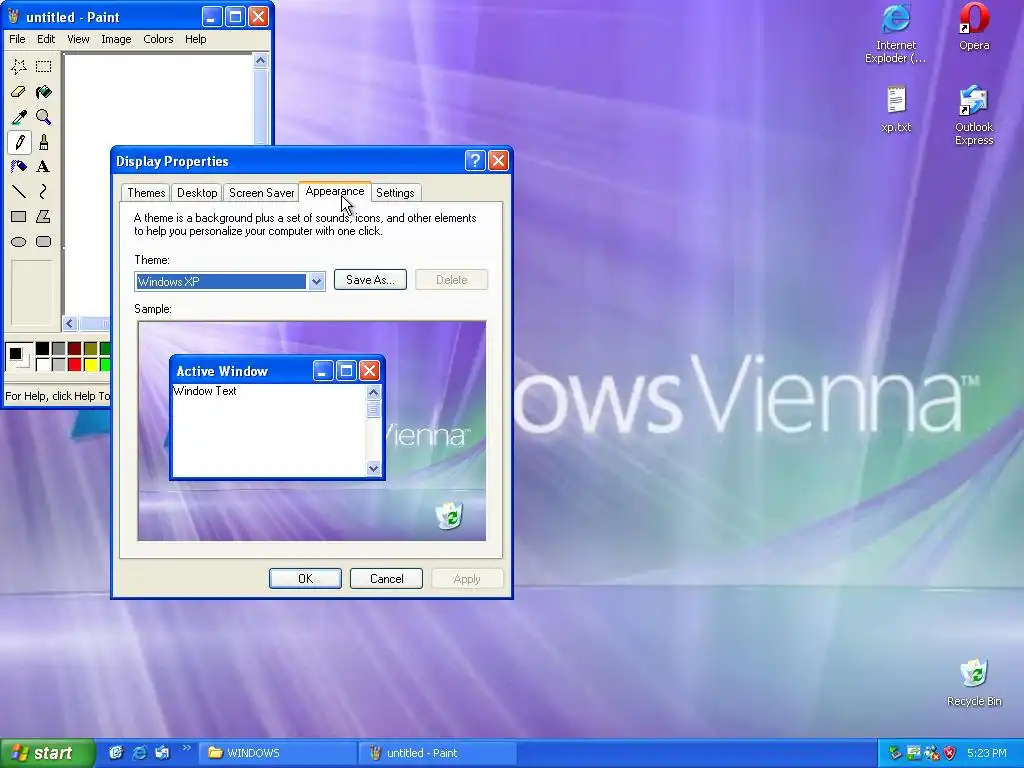Open Paint's Help menu
The width and height of the screenshot is (1024, 768).
tap(195, 39)
